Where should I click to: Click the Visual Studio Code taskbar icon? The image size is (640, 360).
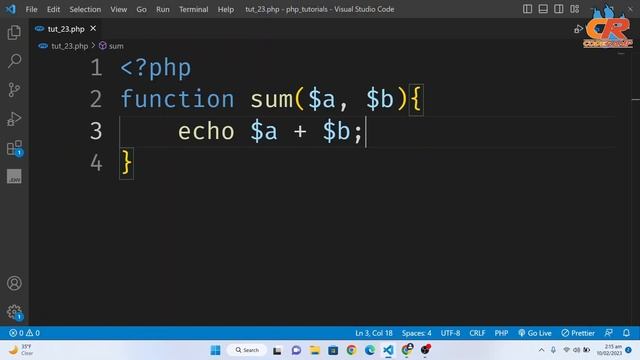pos(388,350)
